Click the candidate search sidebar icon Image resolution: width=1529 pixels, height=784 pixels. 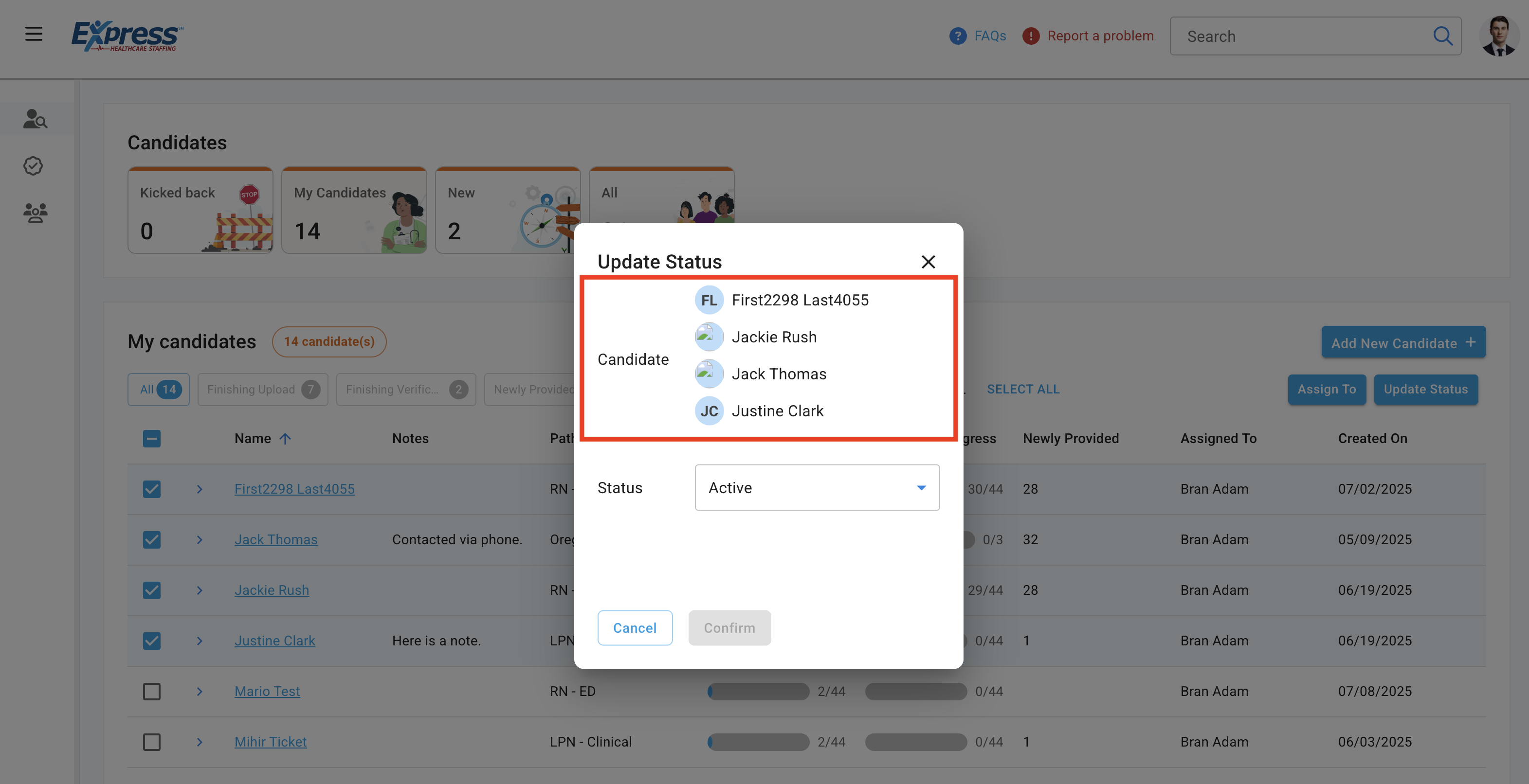[x=35, y=119]
